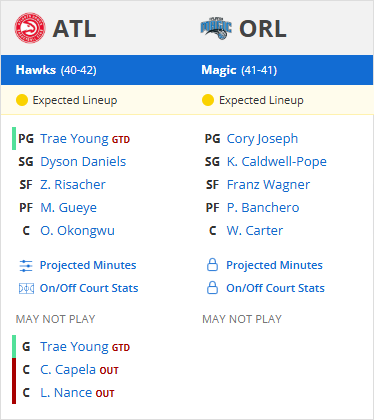View P. Banchero player page
This screenshot has width=374, height=420.
coord(263,208)
